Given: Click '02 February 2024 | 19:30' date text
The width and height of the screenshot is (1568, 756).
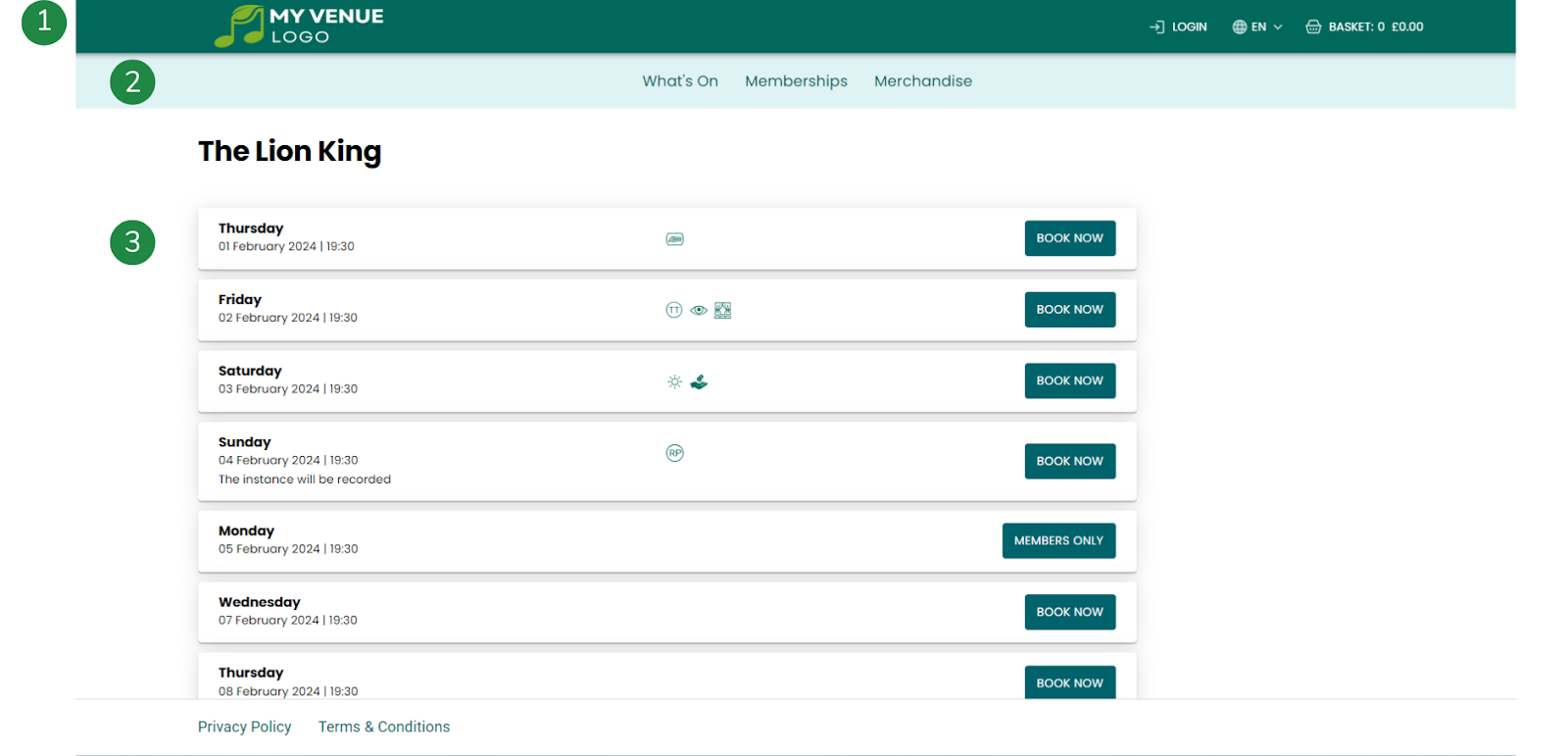Looking at the screenshot, I should coord(288,318).
